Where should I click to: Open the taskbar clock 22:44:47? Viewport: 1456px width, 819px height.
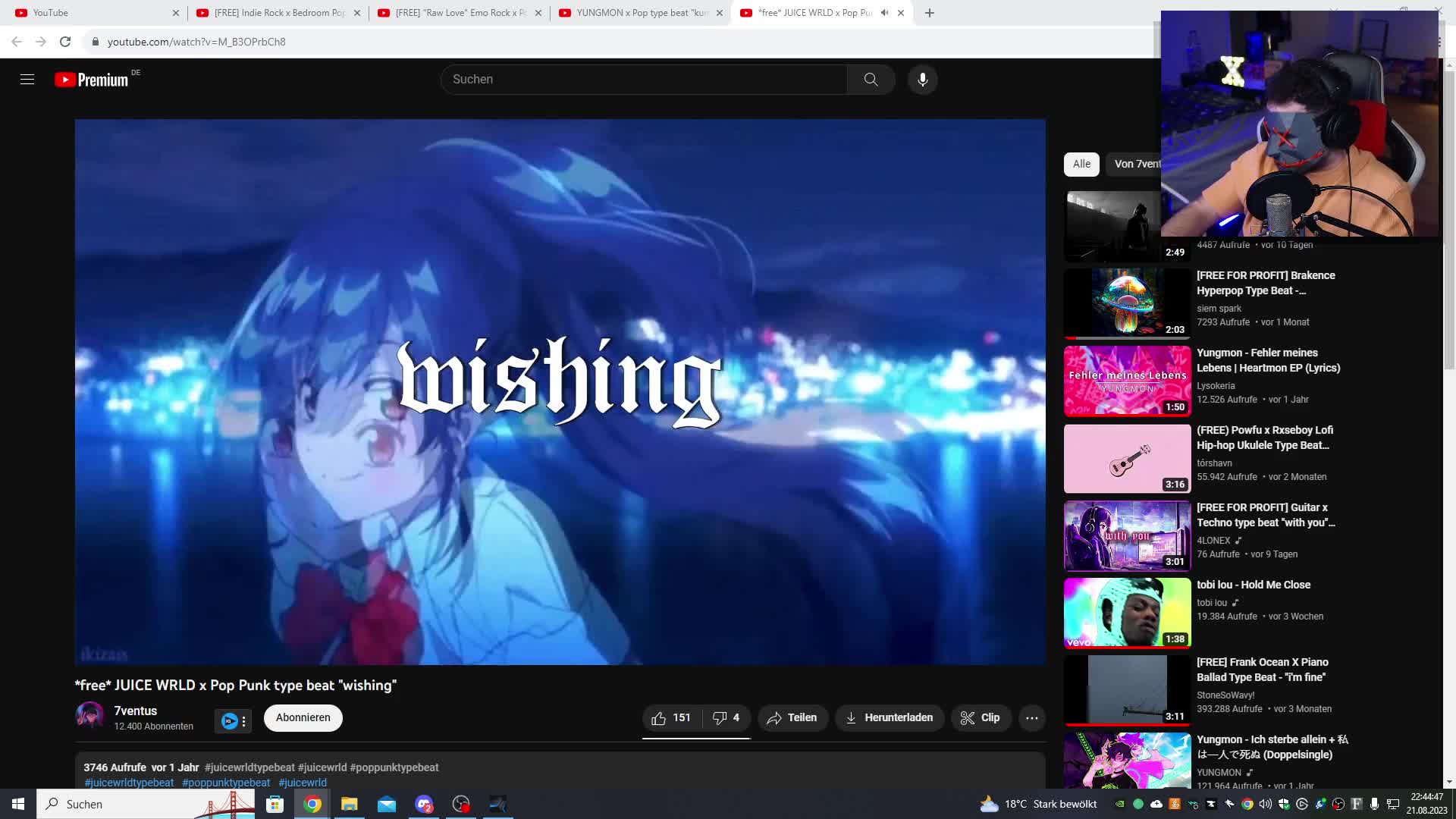tap(1426, 804)
